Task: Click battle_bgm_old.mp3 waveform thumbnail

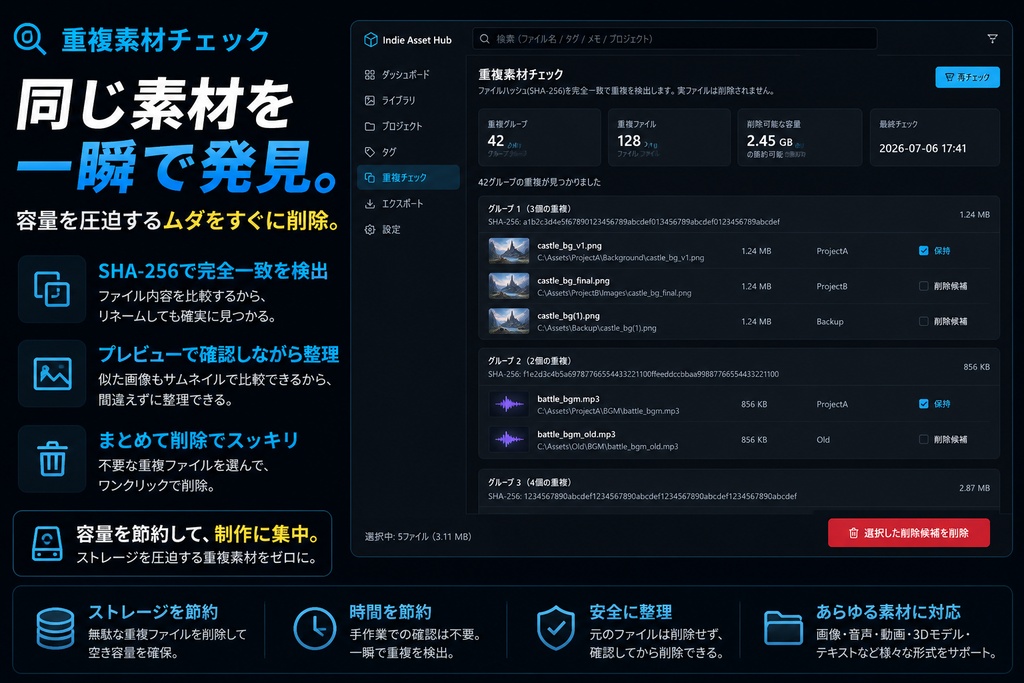Action: pyautogui.click(x=509, y=439)
